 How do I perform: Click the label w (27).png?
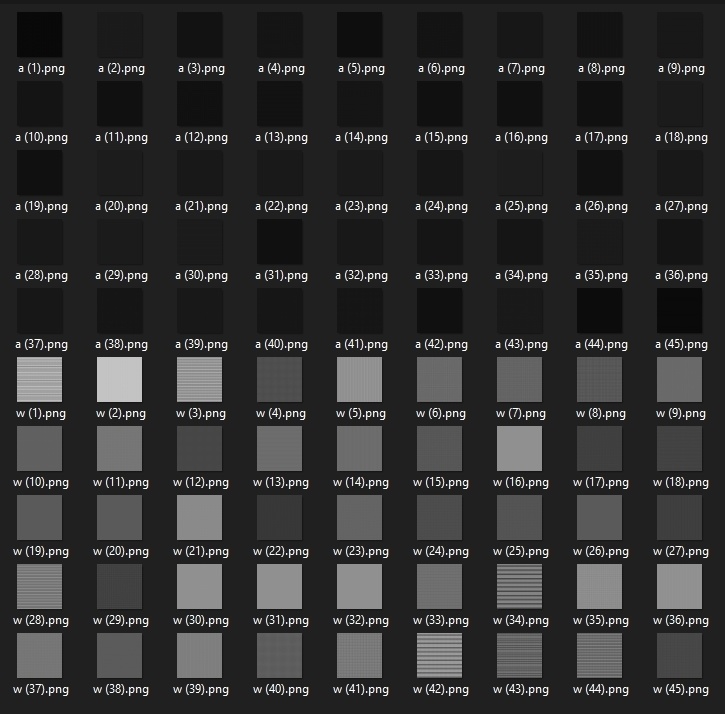681,551
